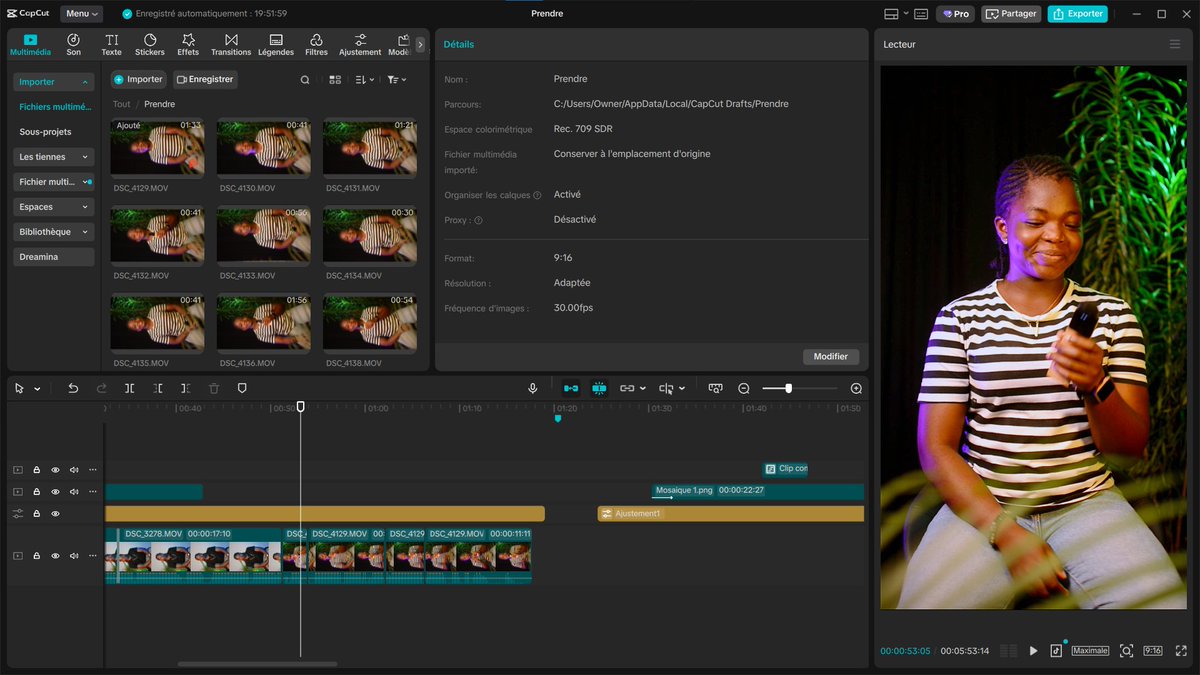Hide the Mosaique 1.png track with eye icon

pos(55,492)
